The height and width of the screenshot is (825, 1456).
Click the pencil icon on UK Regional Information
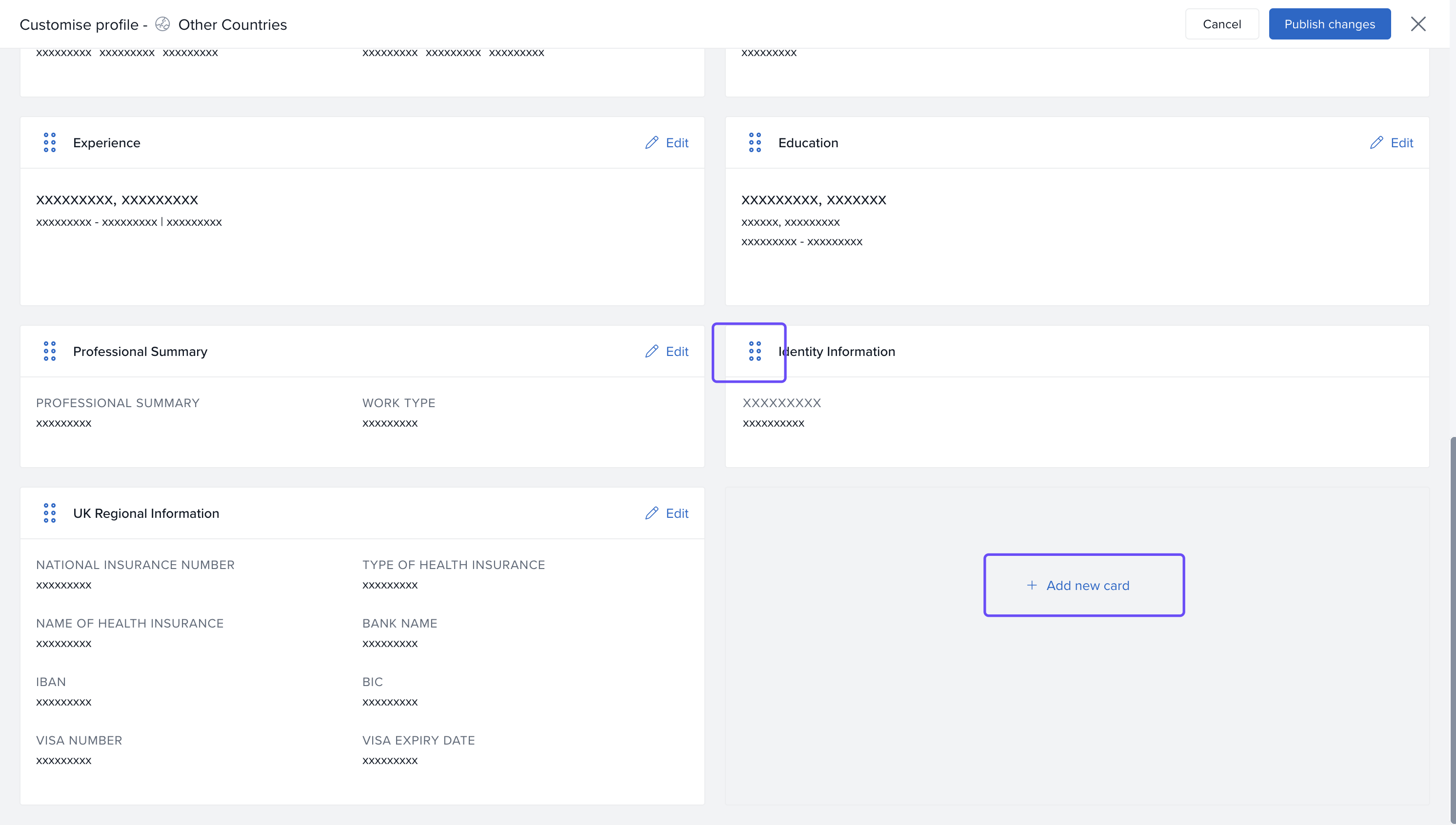click(651, 513)
